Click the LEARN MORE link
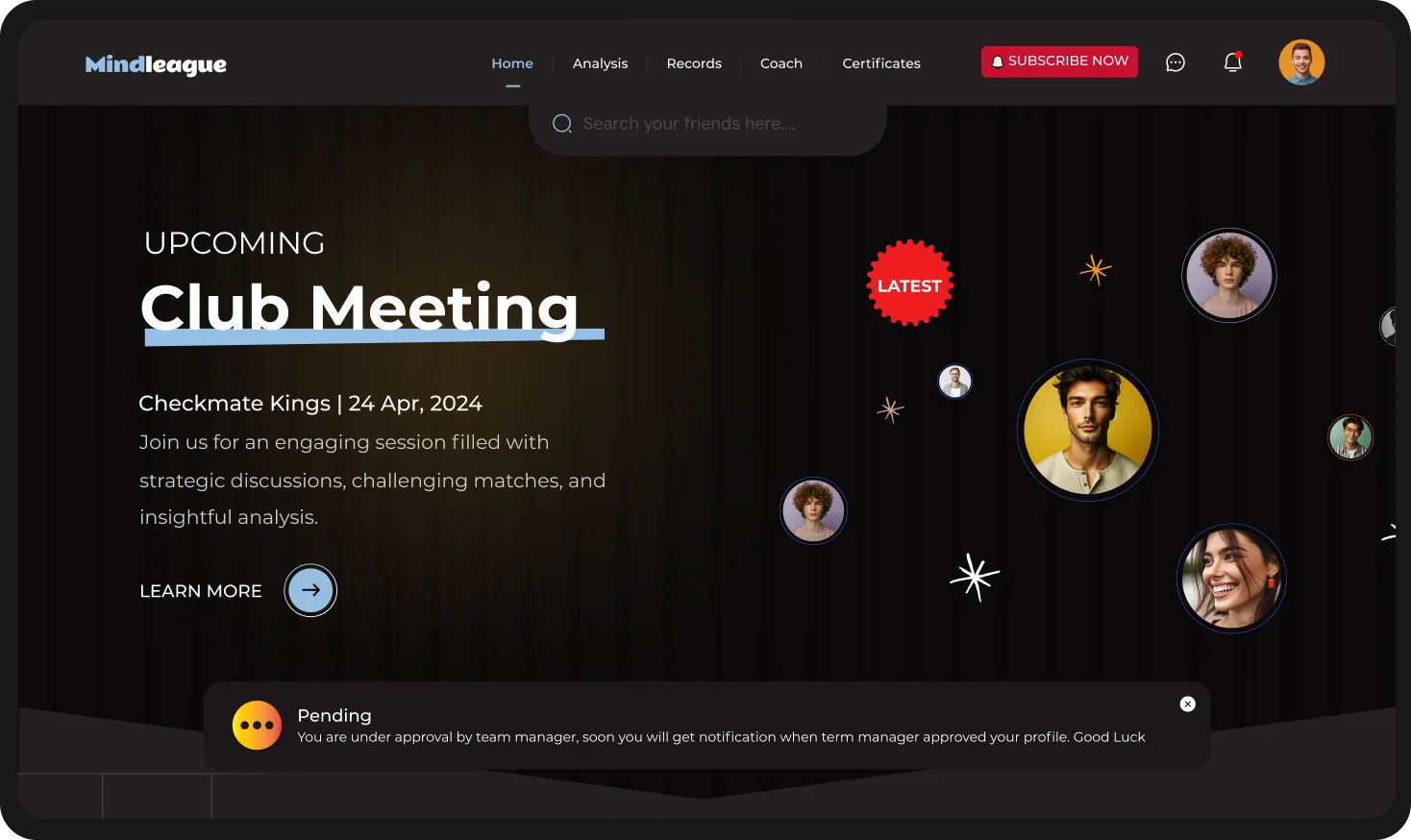 pyautogui.click(x=201, y=591)
